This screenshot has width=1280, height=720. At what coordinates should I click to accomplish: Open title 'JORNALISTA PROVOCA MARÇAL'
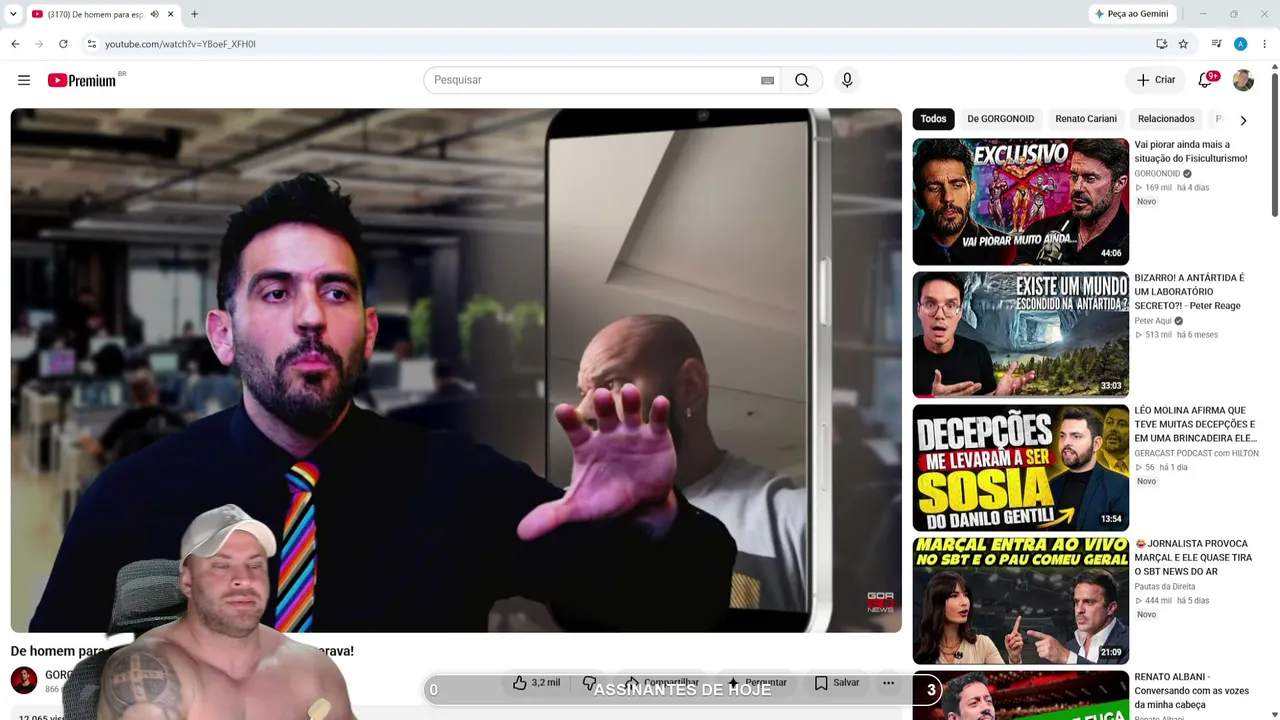point(1193,557)
